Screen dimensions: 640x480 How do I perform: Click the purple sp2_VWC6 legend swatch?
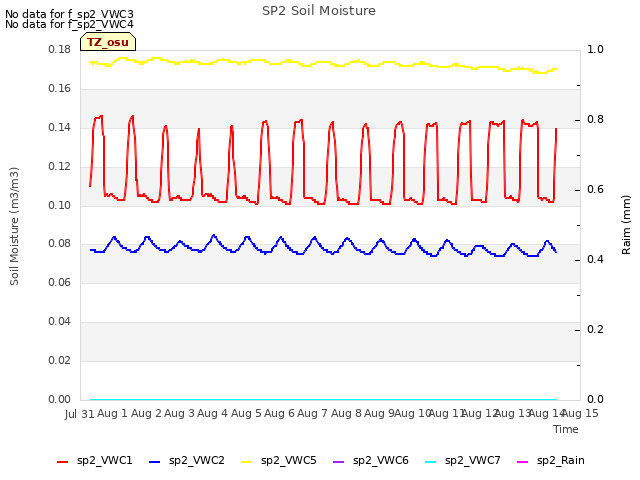[x=339, y=462]
